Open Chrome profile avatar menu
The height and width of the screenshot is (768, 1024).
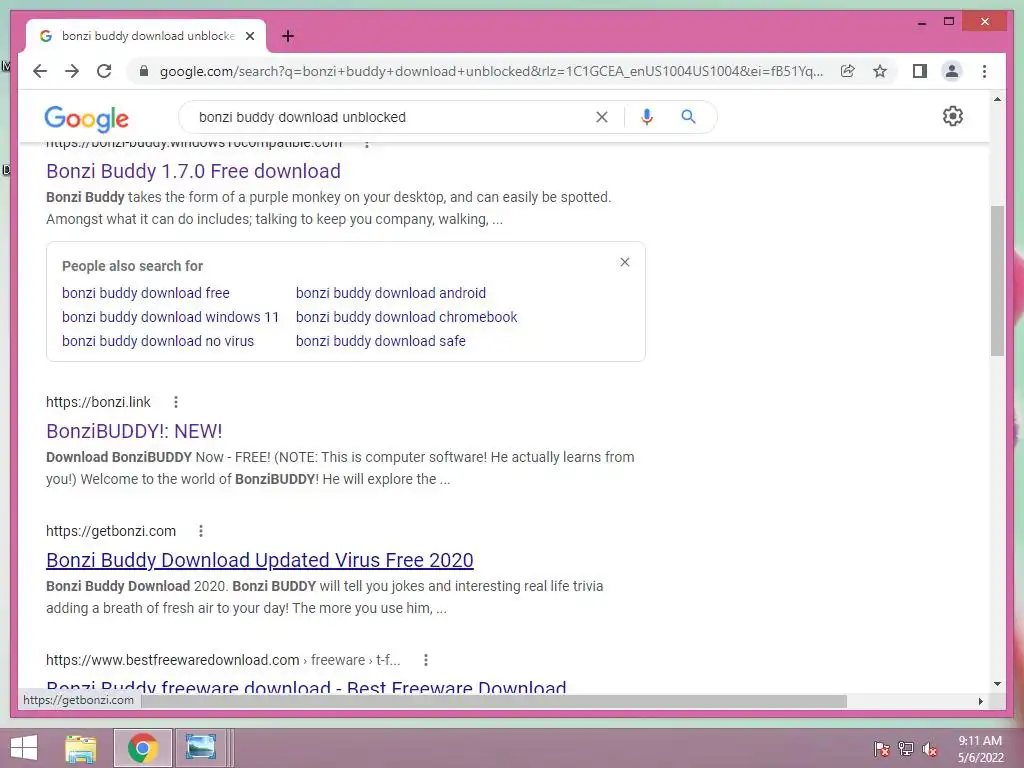pos(952,71)
